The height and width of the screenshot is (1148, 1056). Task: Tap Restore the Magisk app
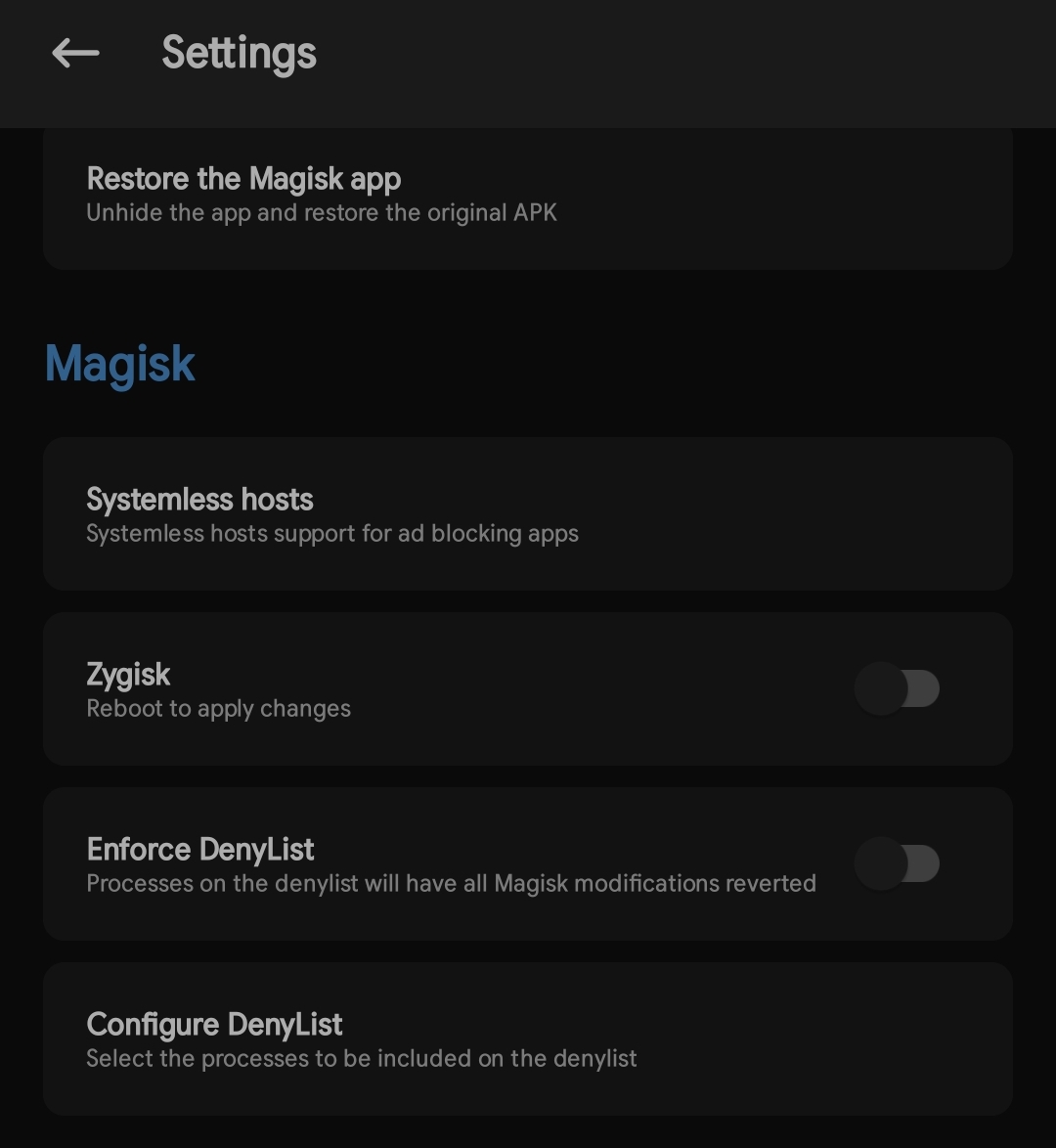(x=528, y=198)
